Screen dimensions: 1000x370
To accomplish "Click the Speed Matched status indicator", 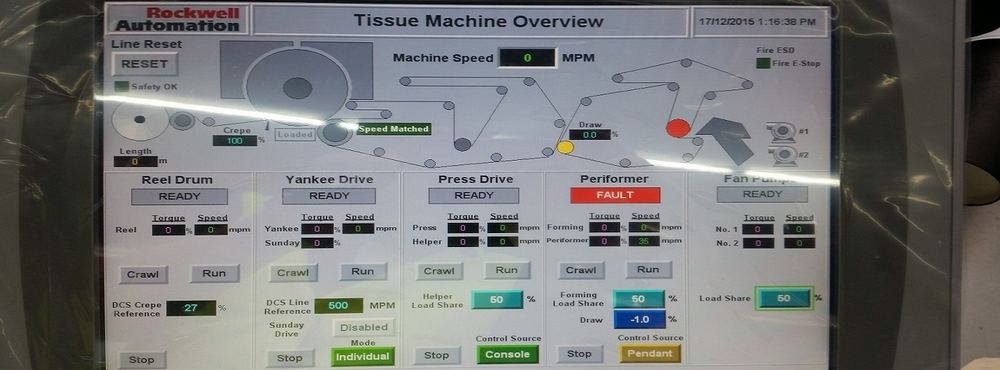I will (393, 129).
